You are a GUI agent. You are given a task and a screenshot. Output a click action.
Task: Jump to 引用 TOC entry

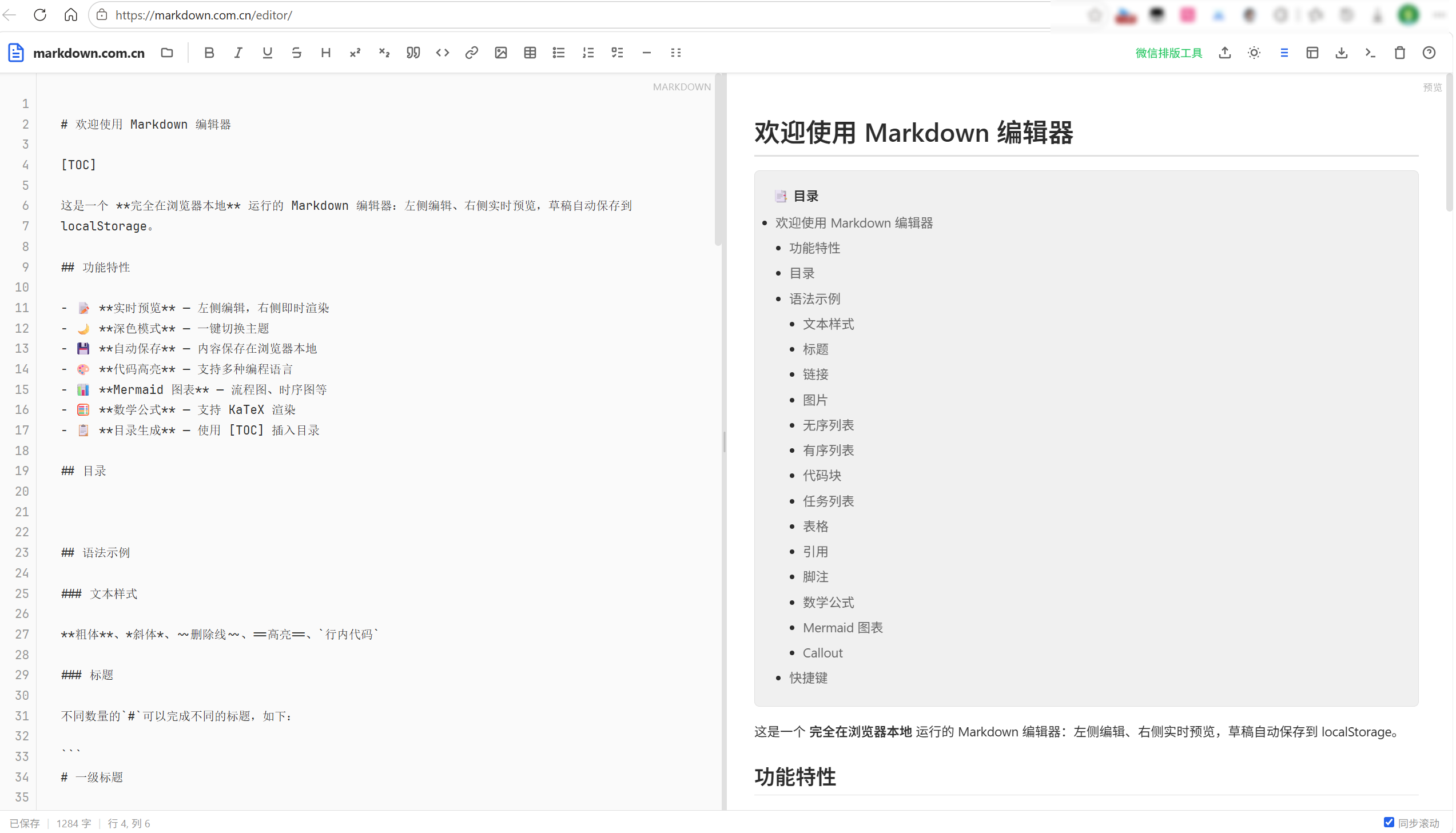816,552
